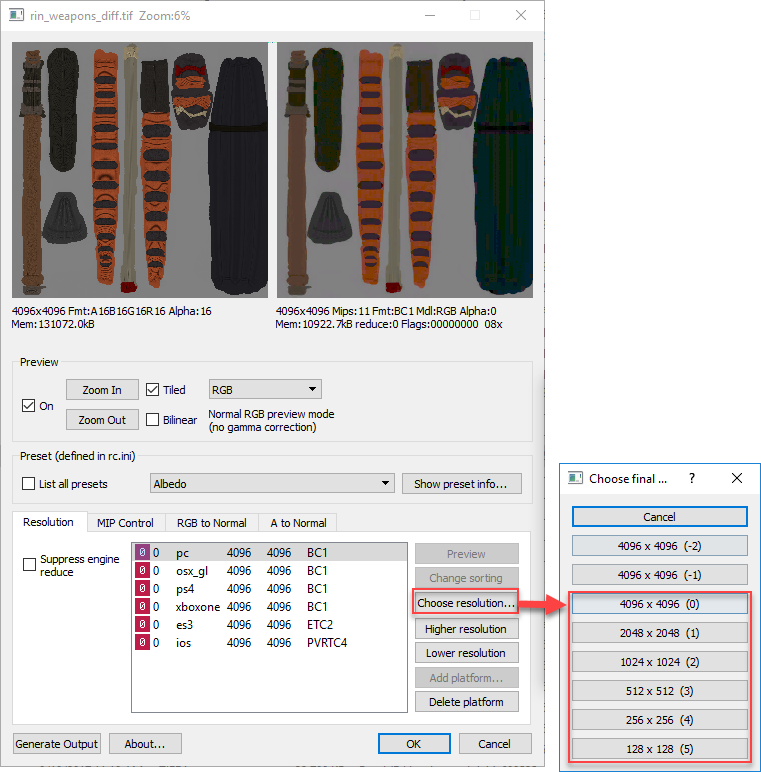
Task: Click Generate Output button
Action: click(57, 744)
